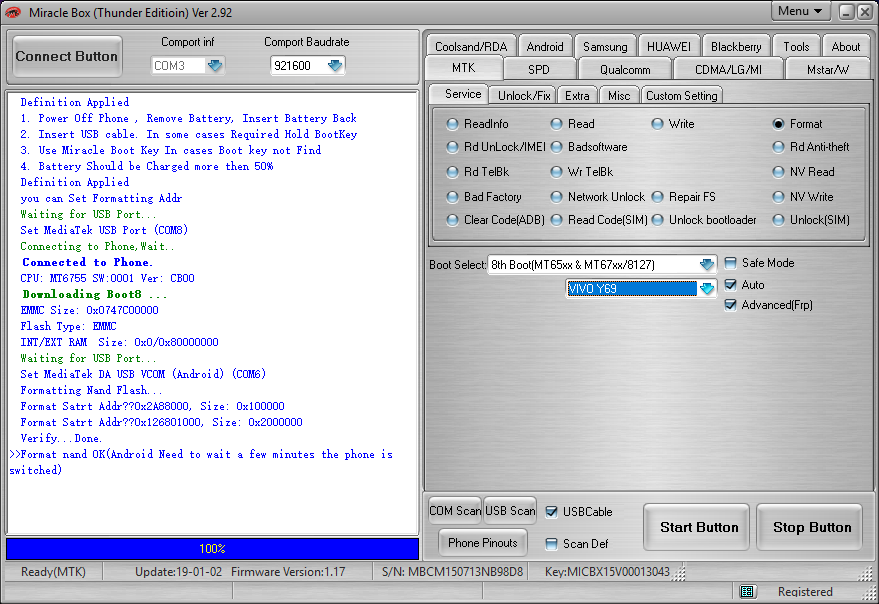This screenshot has width=879, height=604.
Task: Click the small list icon beside Registered
Action: (x=746, y=591)
